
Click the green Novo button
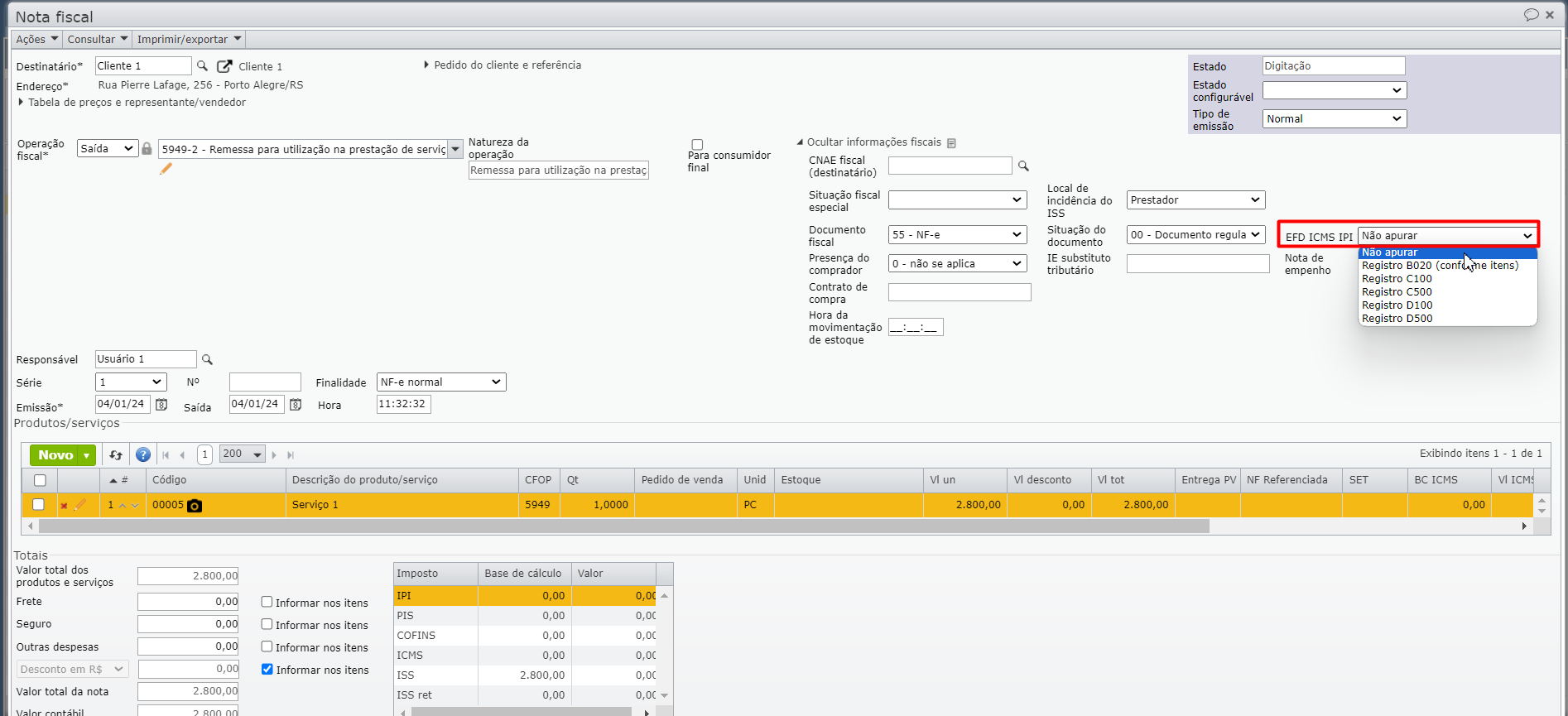(55, 455)
